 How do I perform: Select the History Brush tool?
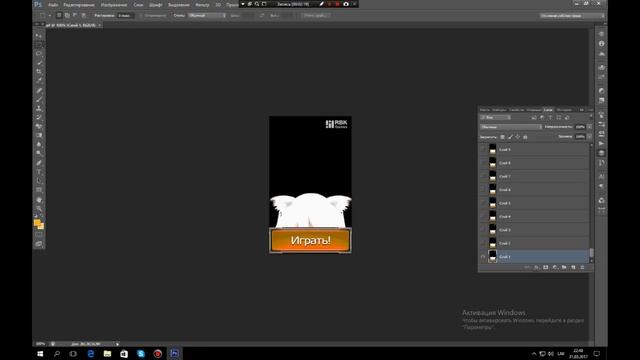(x=39, y=117)
